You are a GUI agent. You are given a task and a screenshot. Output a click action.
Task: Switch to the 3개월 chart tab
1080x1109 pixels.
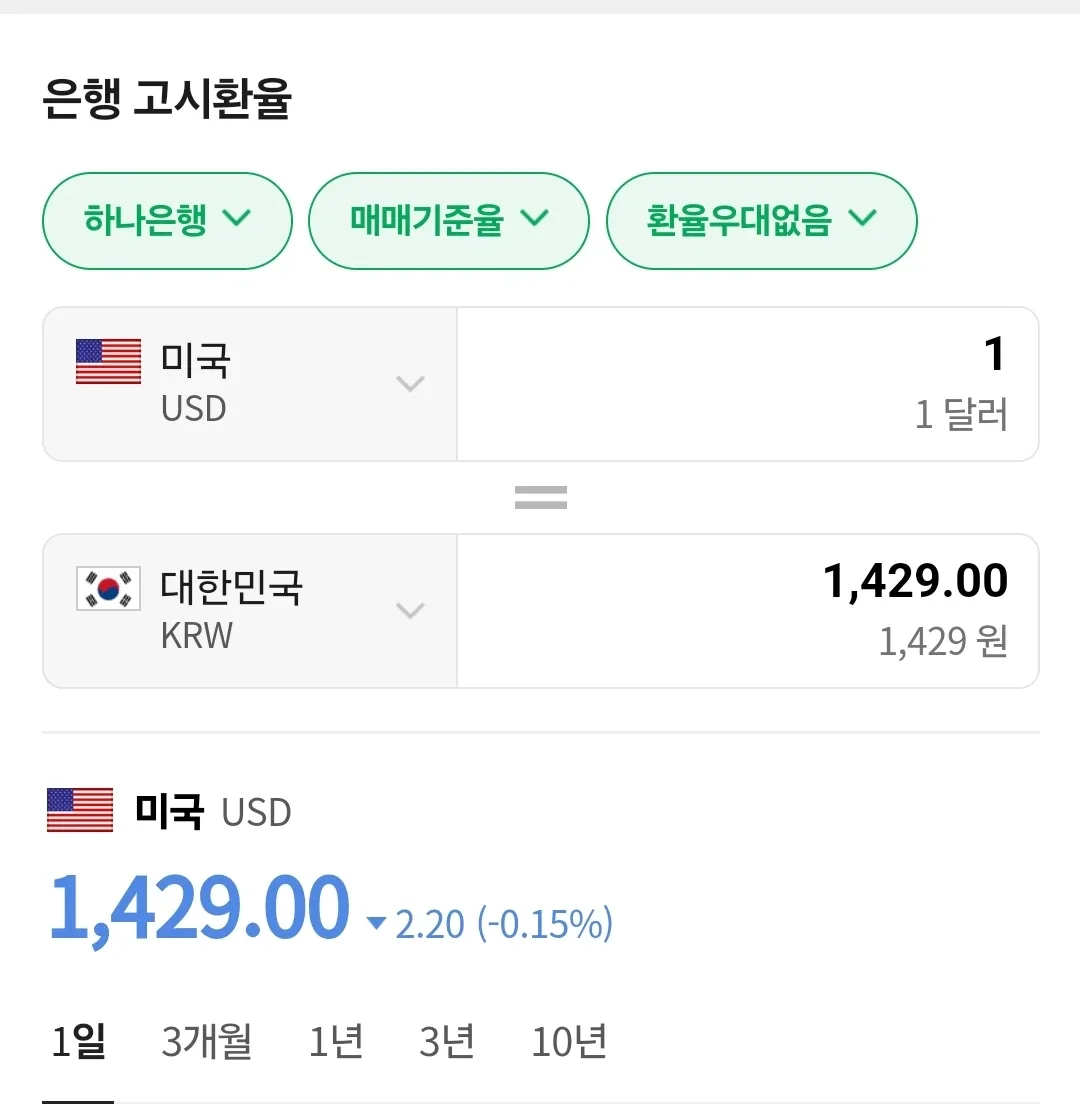[207, 1042]
